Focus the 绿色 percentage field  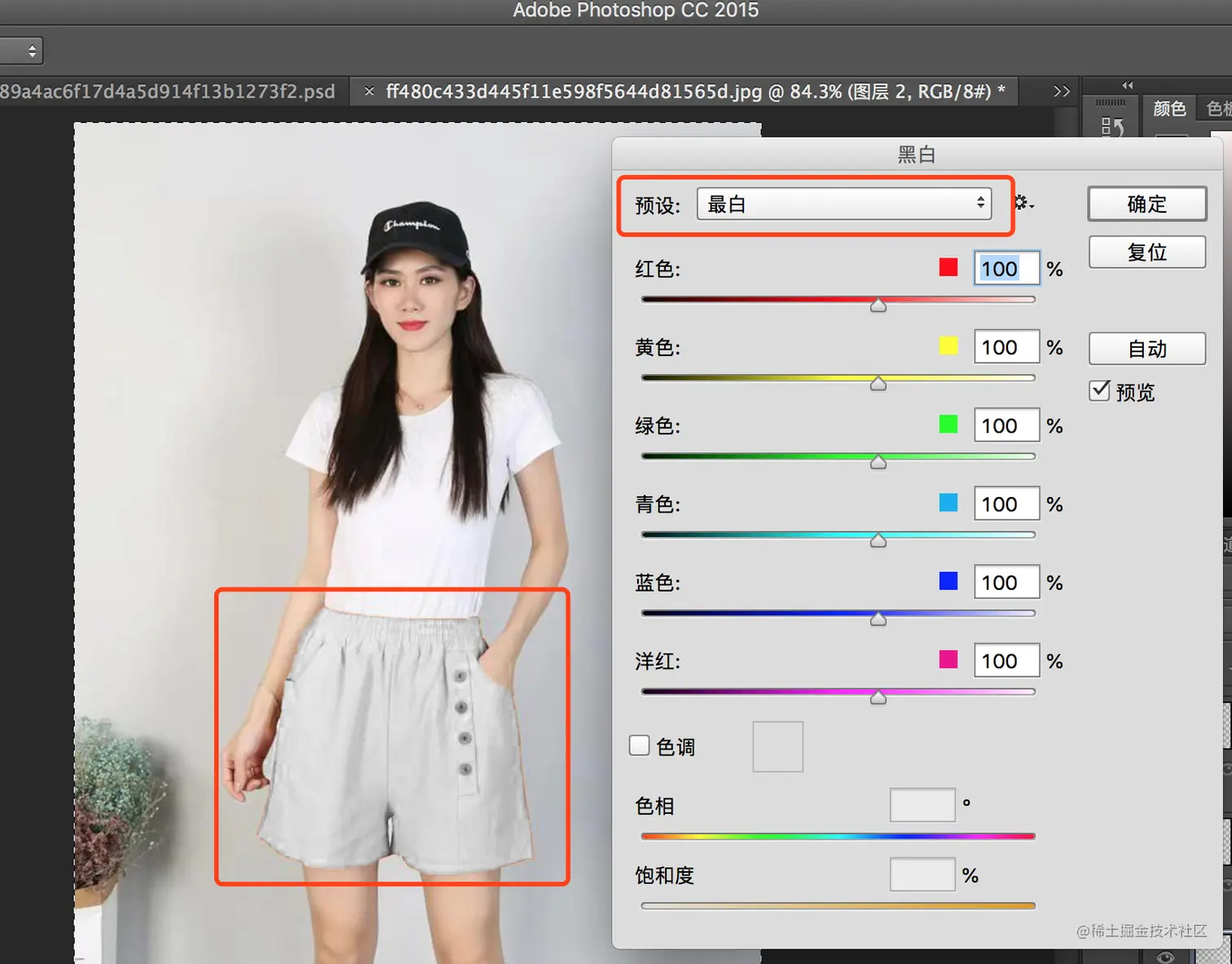coord(1007,425)
